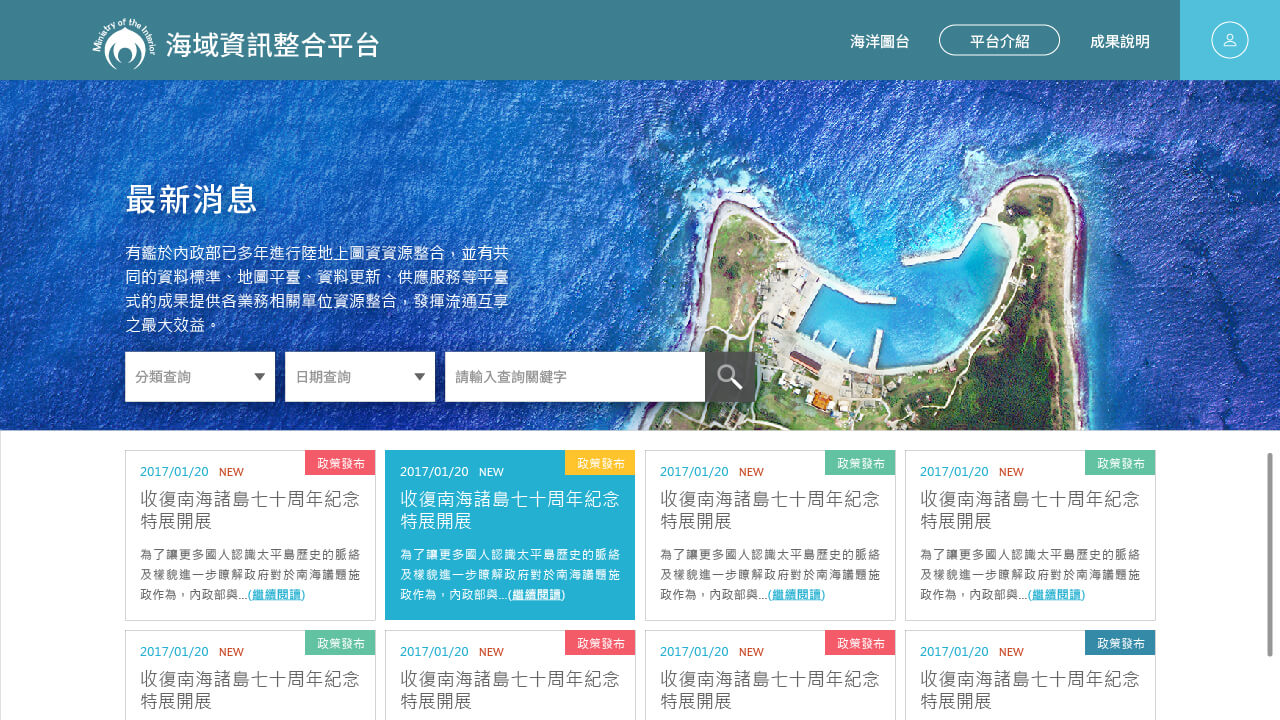Click the green 政策發布 tag on the third card
Image resolution: width=1280 pixels, height=720 pixels.
pyautogui.click(x=860, y=463)
